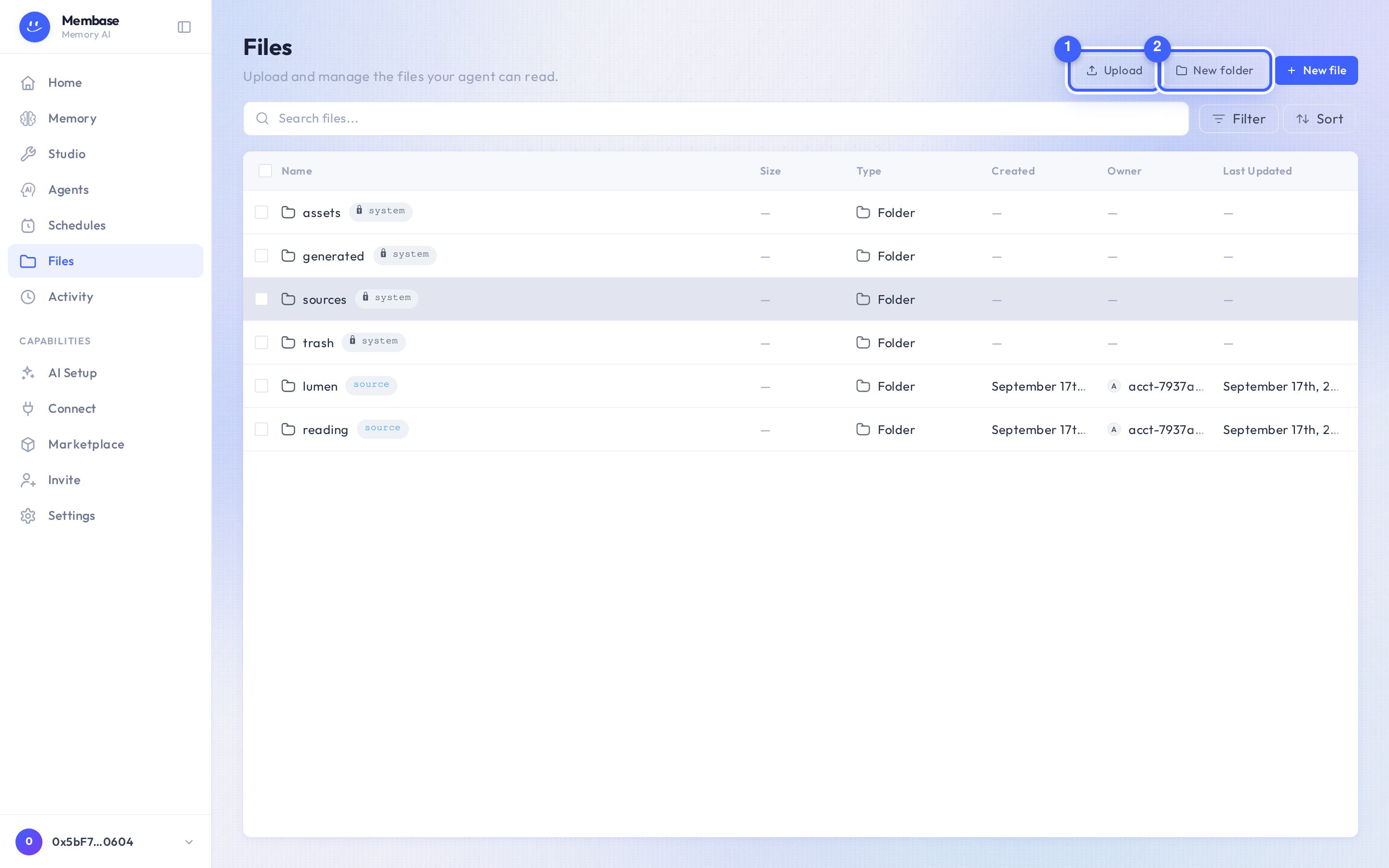Check the trash folder checkbox
This screenshot has height=868, width=1389.
pyautogui.click(x=261, y=342)
